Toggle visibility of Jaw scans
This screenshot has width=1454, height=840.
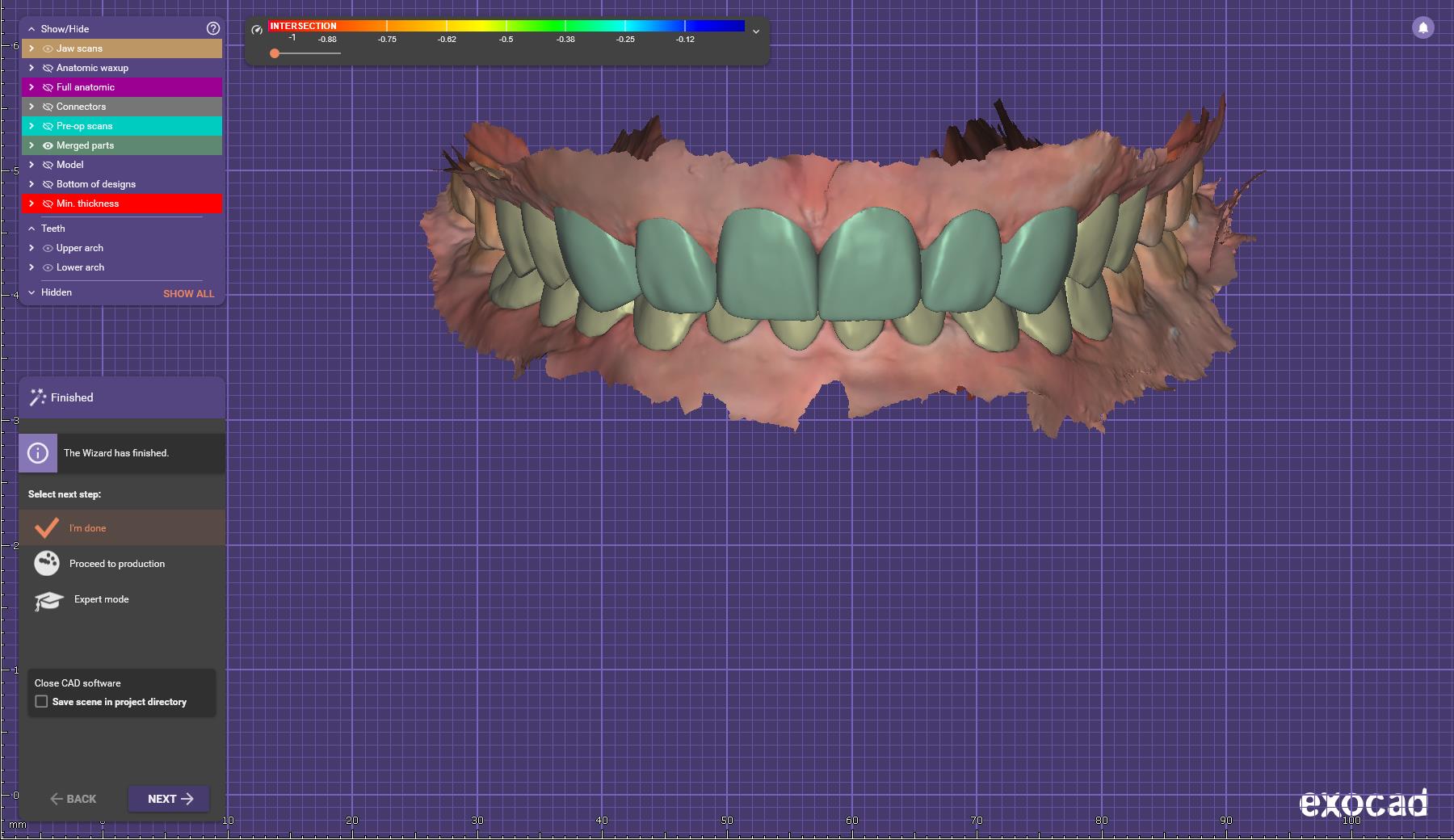[48, 48]
